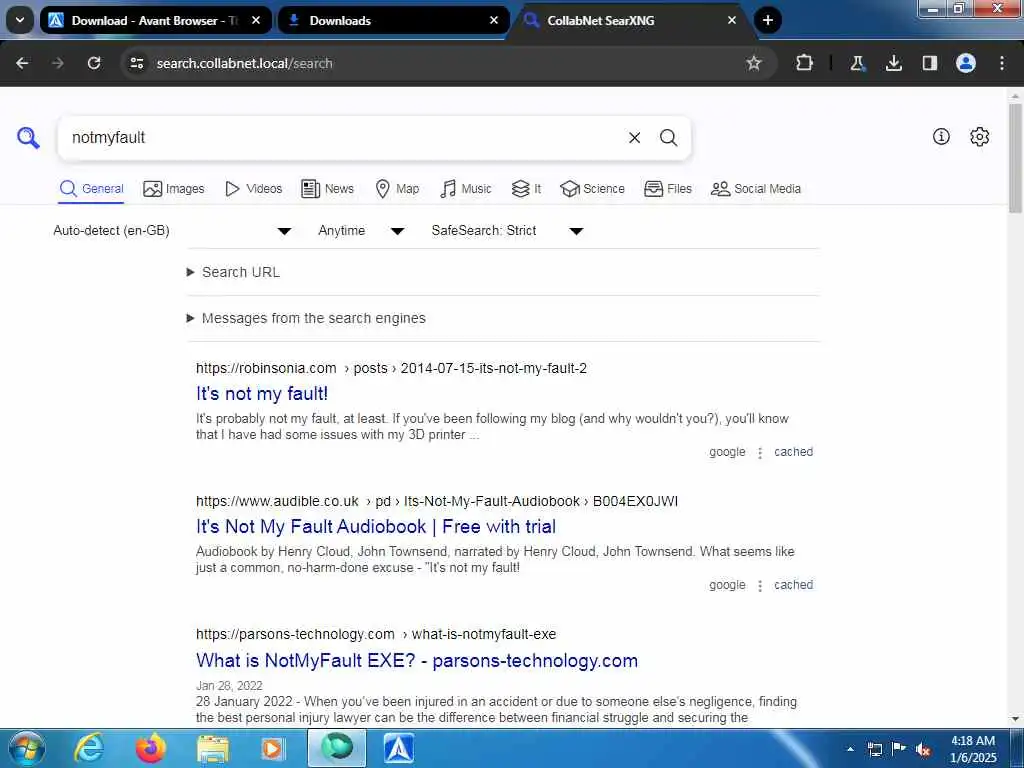
Task: Select the Science search category
Action: pyautogui.click(x=592, y=189)
